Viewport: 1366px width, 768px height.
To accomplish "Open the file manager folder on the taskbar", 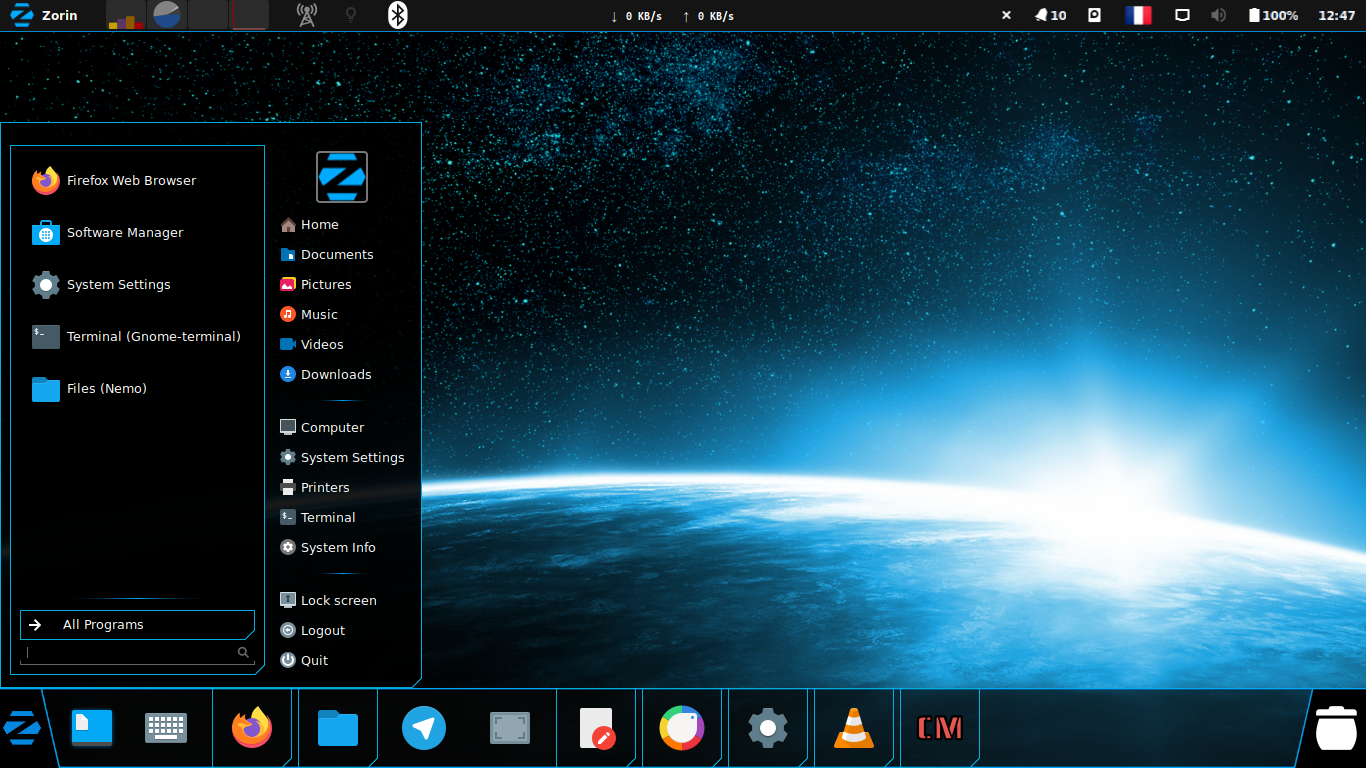I will [338, 728].
